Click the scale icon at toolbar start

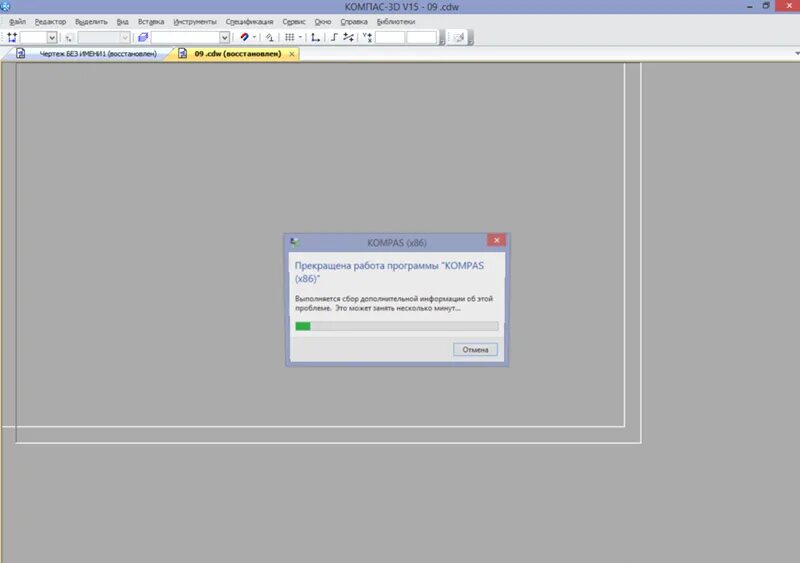pos(12,37)
